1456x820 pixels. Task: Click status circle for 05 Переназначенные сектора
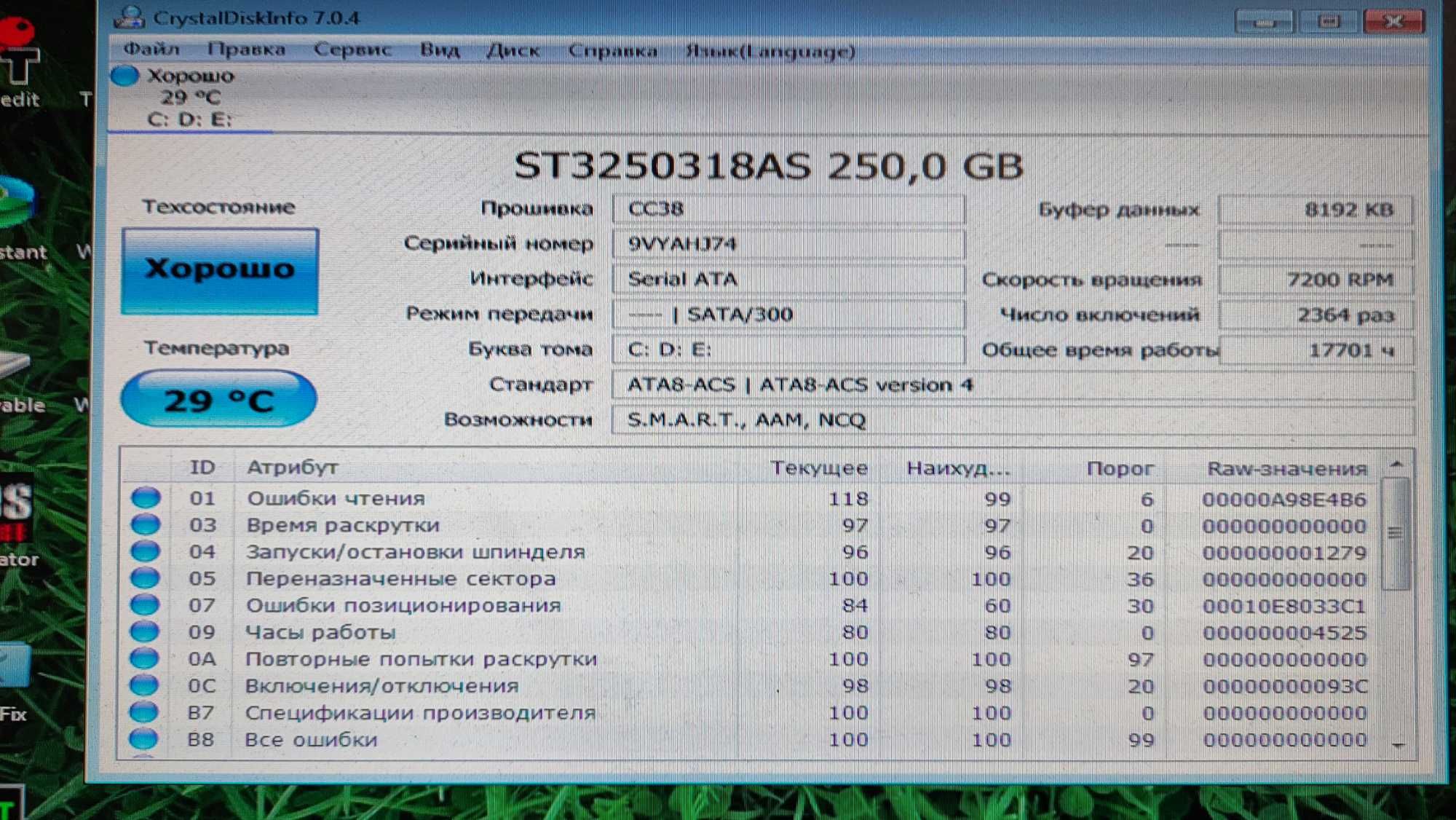click(145, 578)
